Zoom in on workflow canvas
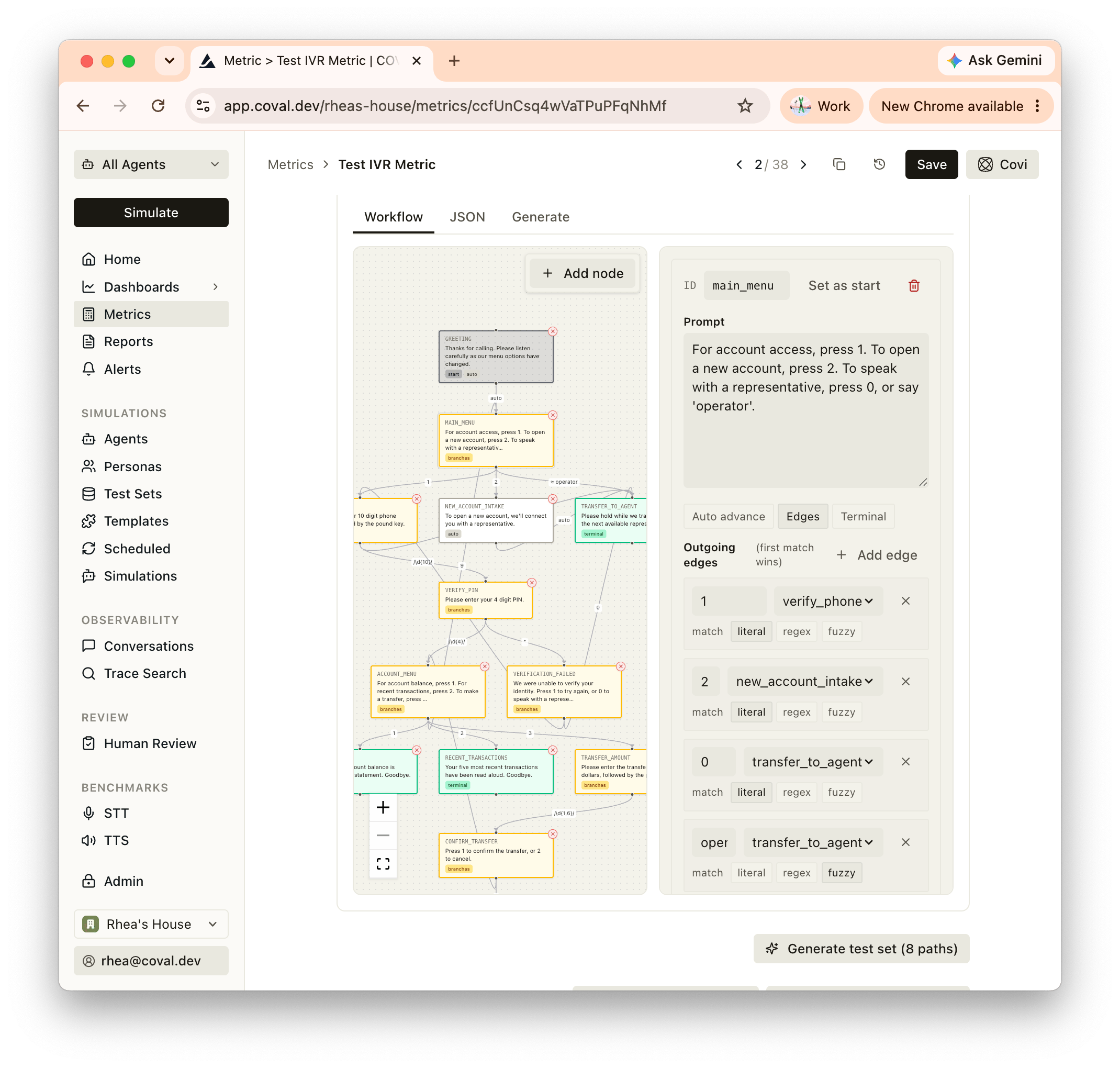The height and width of the screenshot is (1068, 1120). 383,807
